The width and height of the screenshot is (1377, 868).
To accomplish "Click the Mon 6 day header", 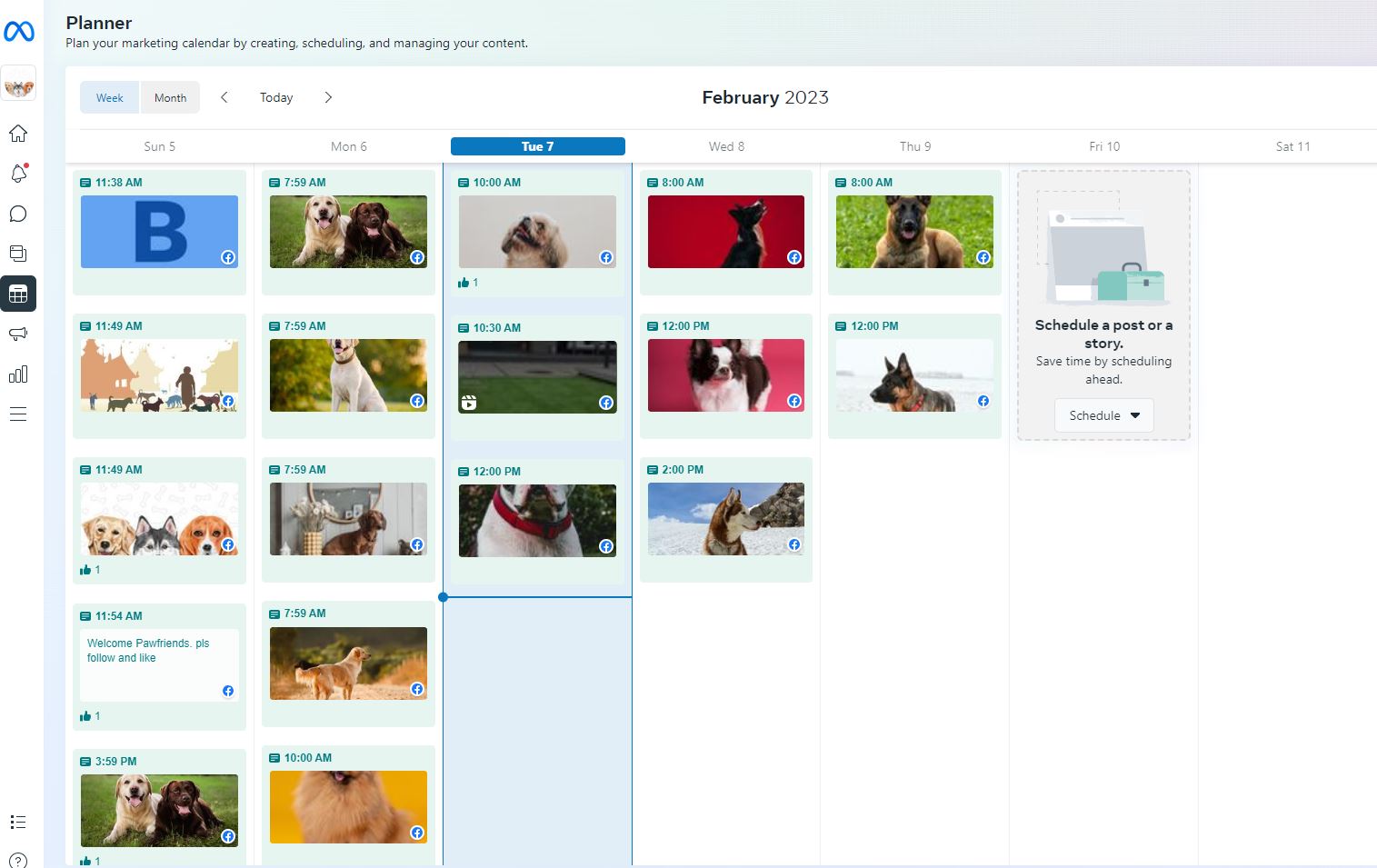I will click(349, 146).
